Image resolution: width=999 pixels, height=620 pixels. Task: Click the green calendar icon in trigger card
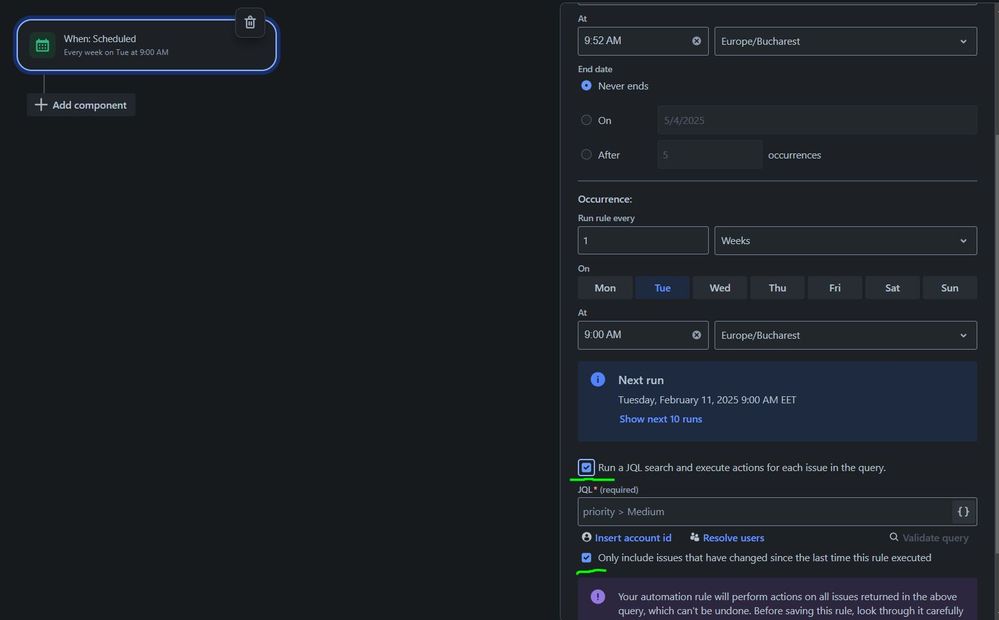pos(42,45)
